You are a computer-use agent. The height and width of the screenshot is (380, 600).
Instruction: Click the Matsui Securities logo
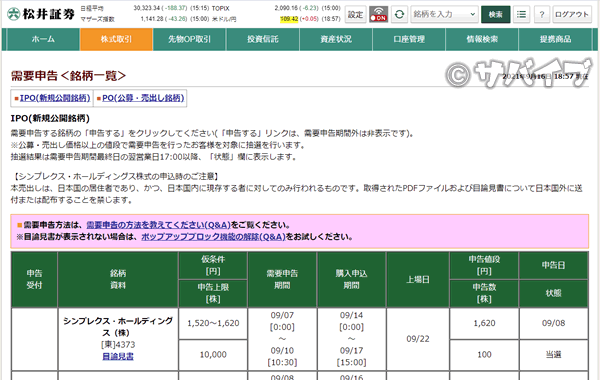pos(41,14)
